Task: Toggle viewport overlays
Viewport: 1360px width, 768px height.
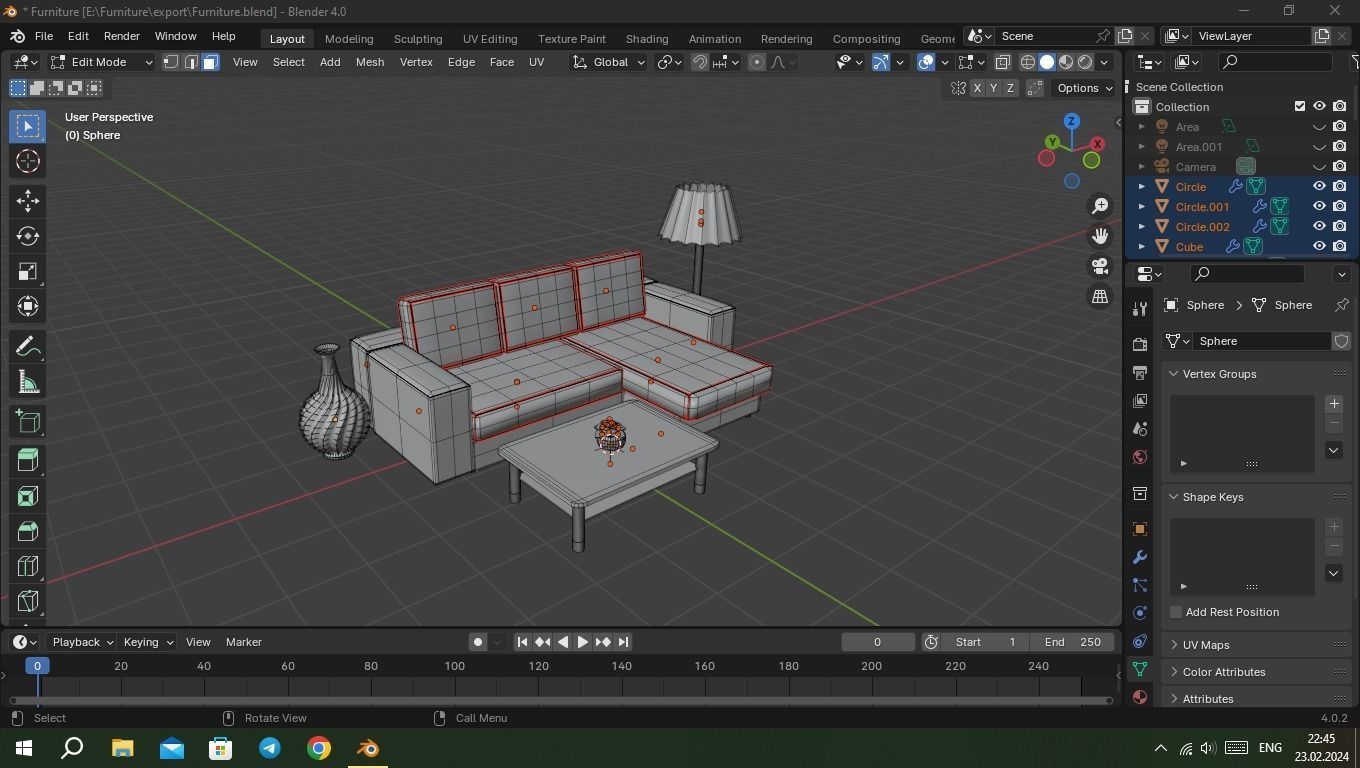Action: tap(926, 62)
